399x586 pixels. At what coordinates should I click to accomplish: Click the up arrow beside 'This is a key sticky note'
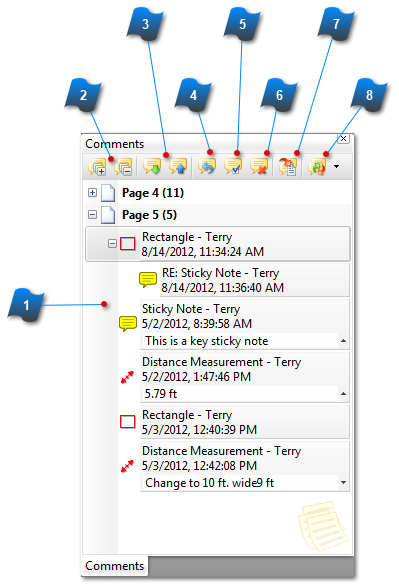343,341
